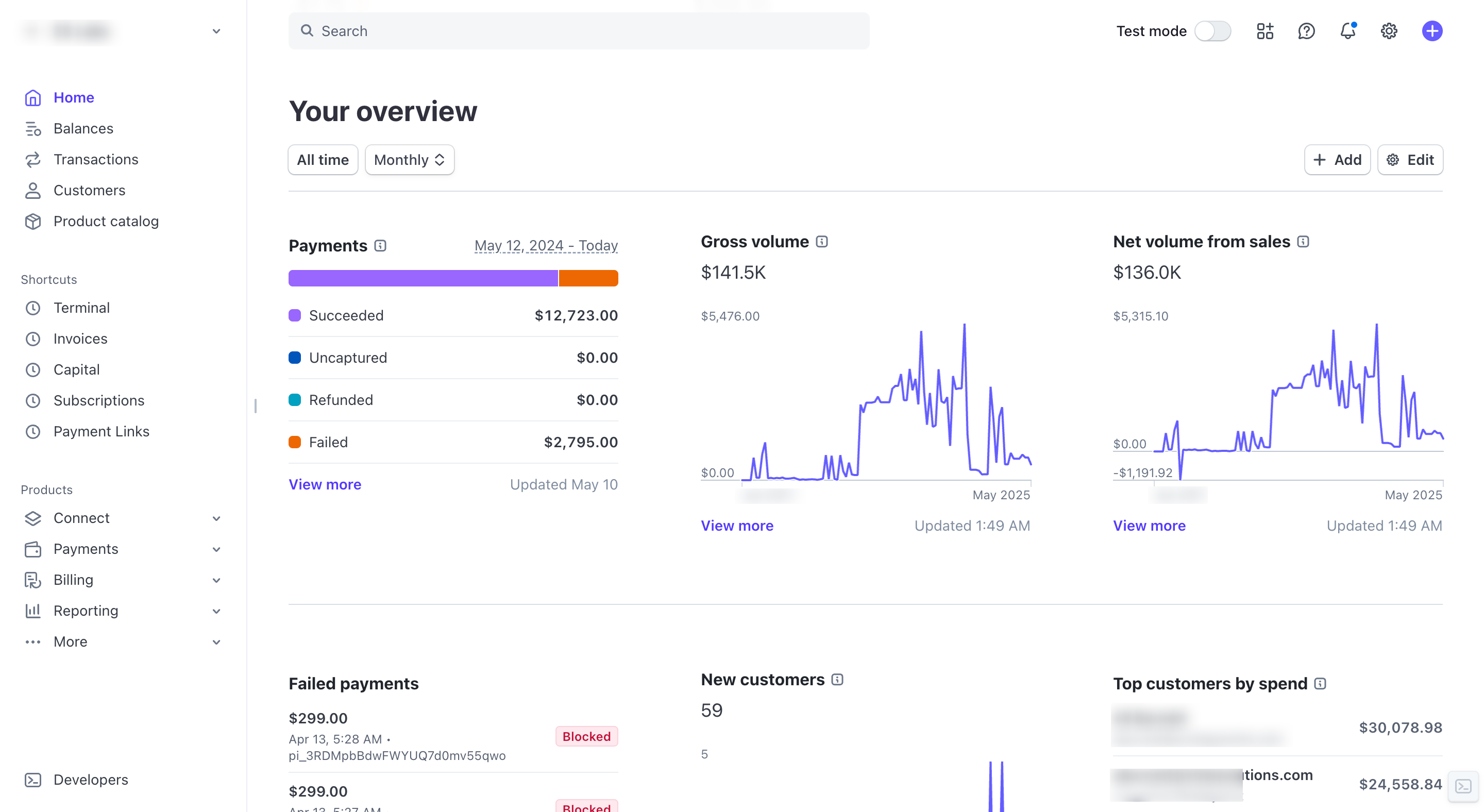Viewport: 1484px width, 812px height.
Task: Click the Product catalog box icon
Action: (x=33, y=221)
